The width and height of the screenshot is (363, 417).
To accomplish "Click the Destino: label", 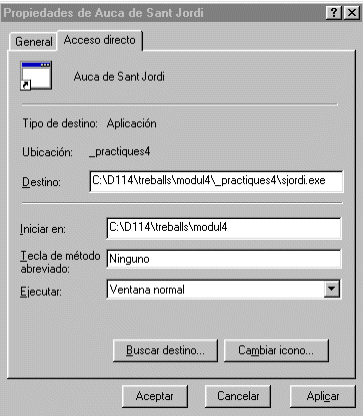I will point(41,182).
